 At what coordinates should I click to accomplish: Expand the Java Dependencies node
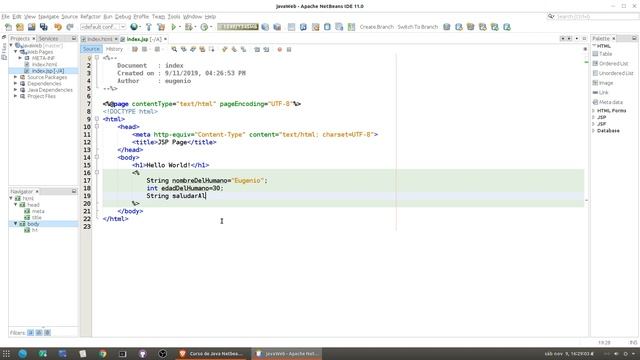click(16, 90)
